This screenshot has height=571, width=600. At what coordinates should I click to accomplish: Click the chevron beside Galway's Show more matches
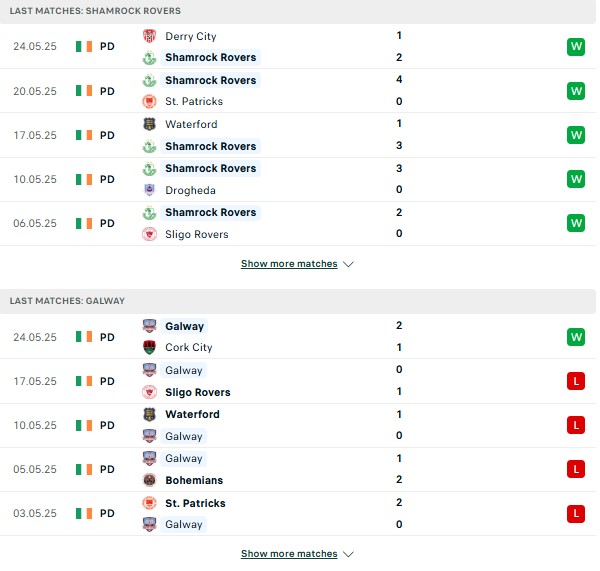click(x=348, y=554)
